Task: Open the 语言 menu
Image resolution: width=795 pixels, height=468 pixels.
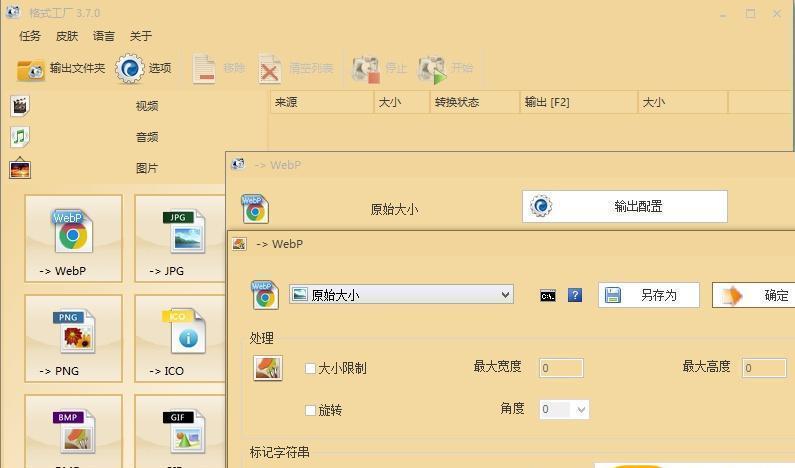Action: click(103, 36)
